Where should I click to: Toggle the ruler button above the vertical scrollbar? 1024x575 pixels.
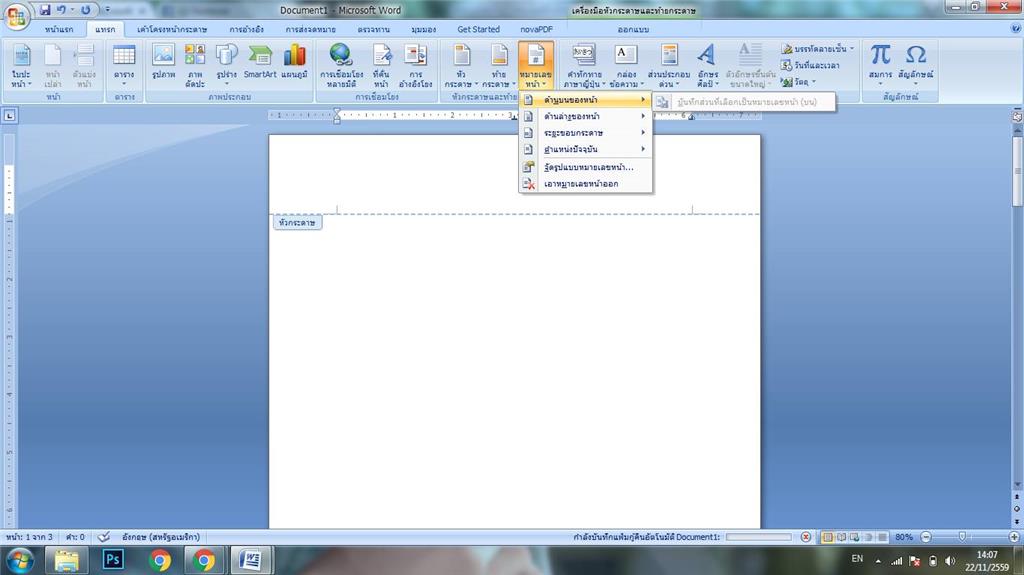[1017, 116]
